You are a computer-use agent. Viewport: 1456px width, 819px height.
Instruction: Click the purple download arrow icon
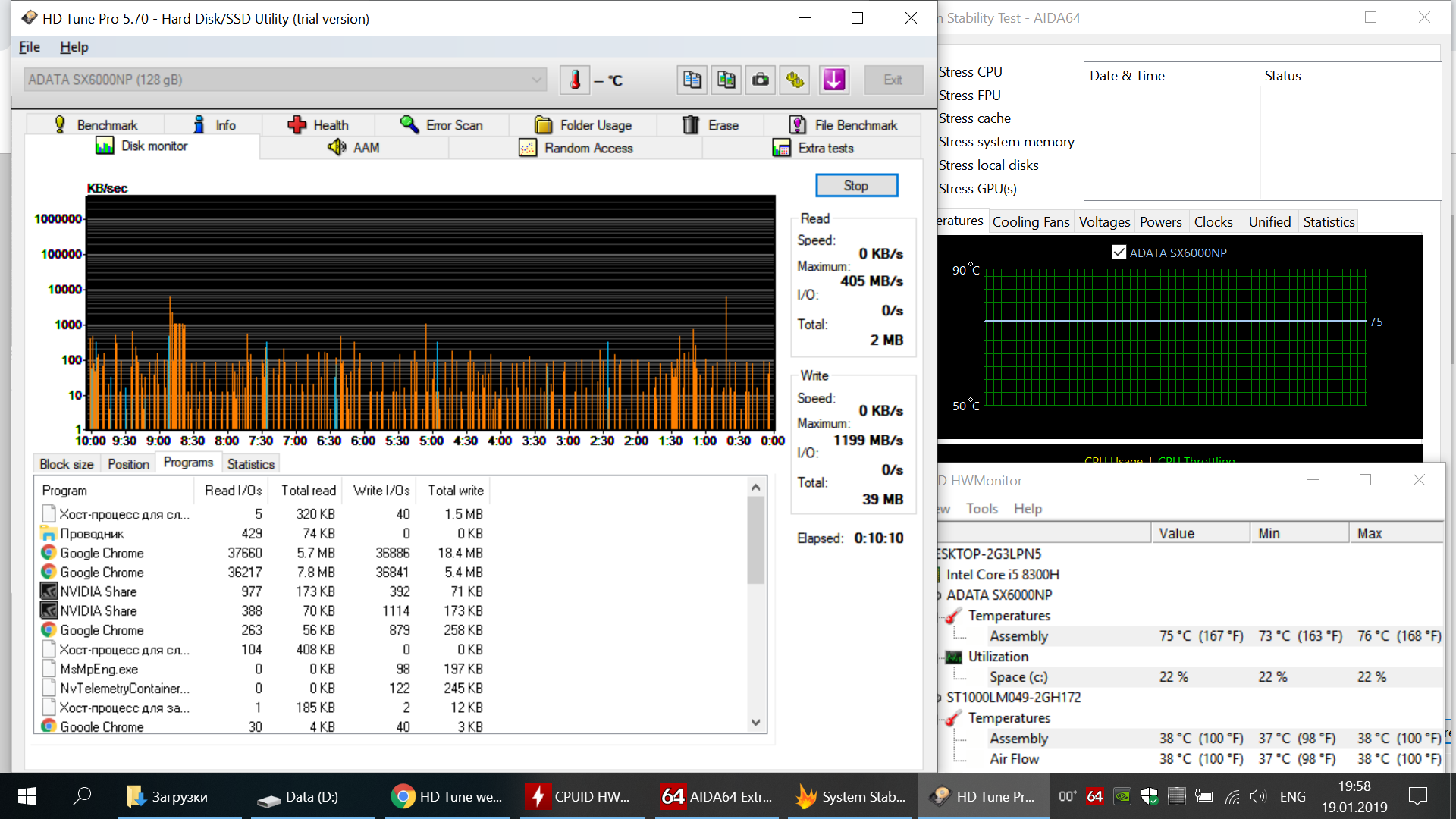click(833, 80)
